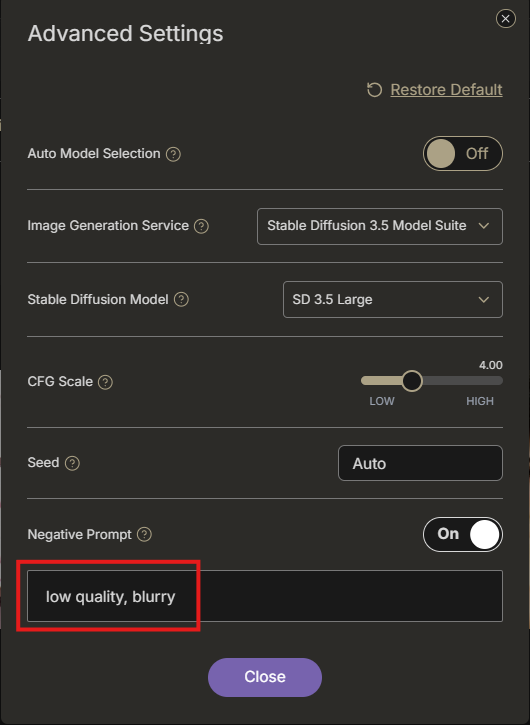Click the circular arrow Restore icon
Image resolution: width=530 pixels, height=725 pixels.
375,90
